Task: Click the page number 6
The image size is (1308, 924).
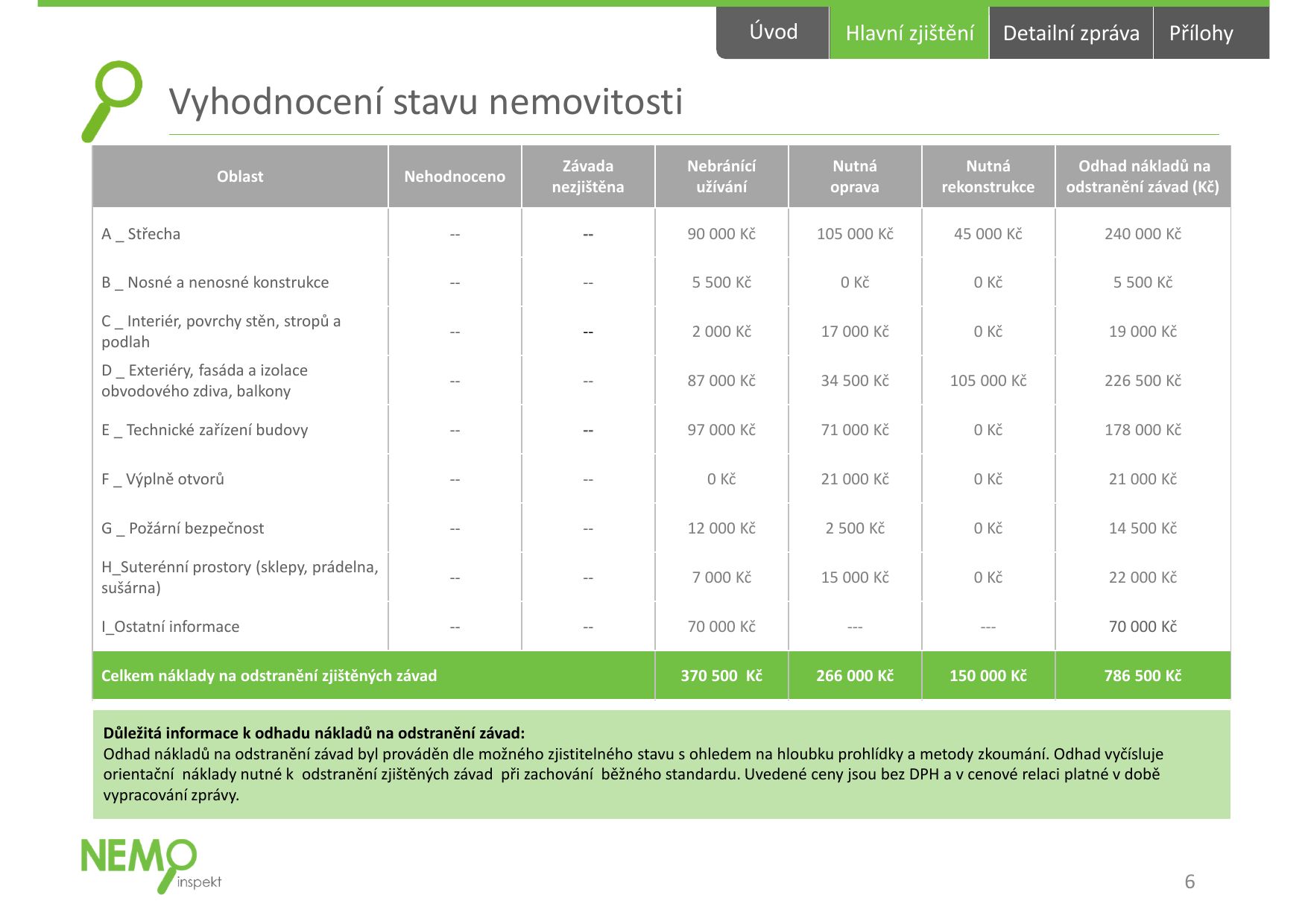Action: click(1189, 882)
